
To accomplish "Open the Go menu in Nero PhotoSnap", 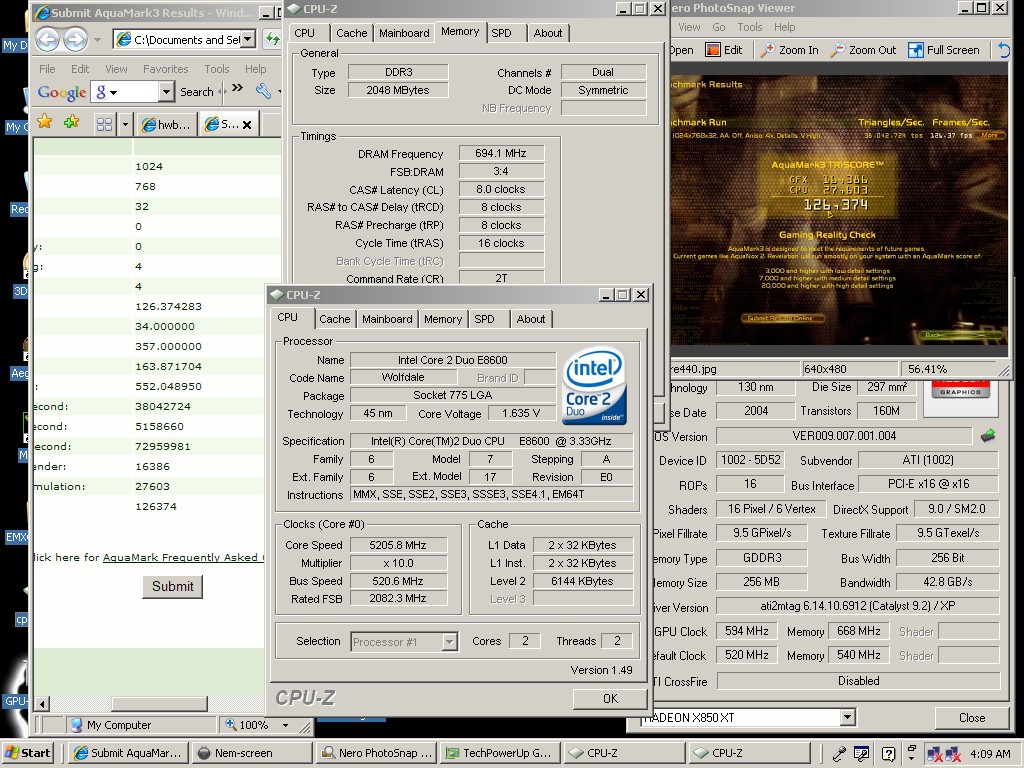I will (x=718, y=27).
